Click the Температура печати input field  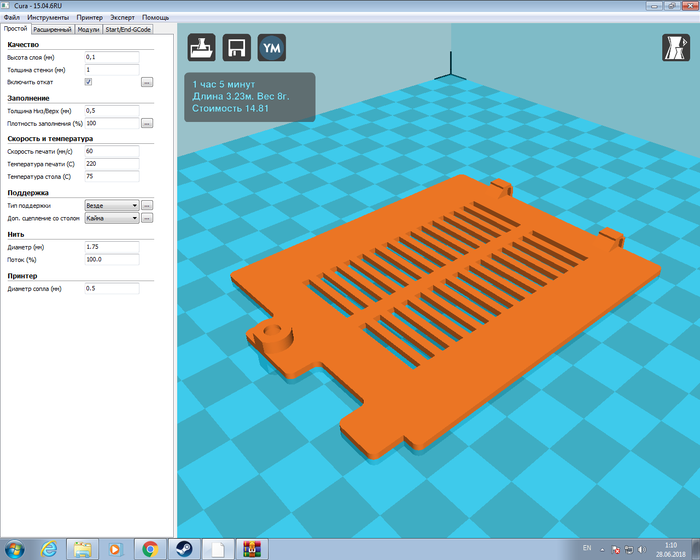[111, 163]
